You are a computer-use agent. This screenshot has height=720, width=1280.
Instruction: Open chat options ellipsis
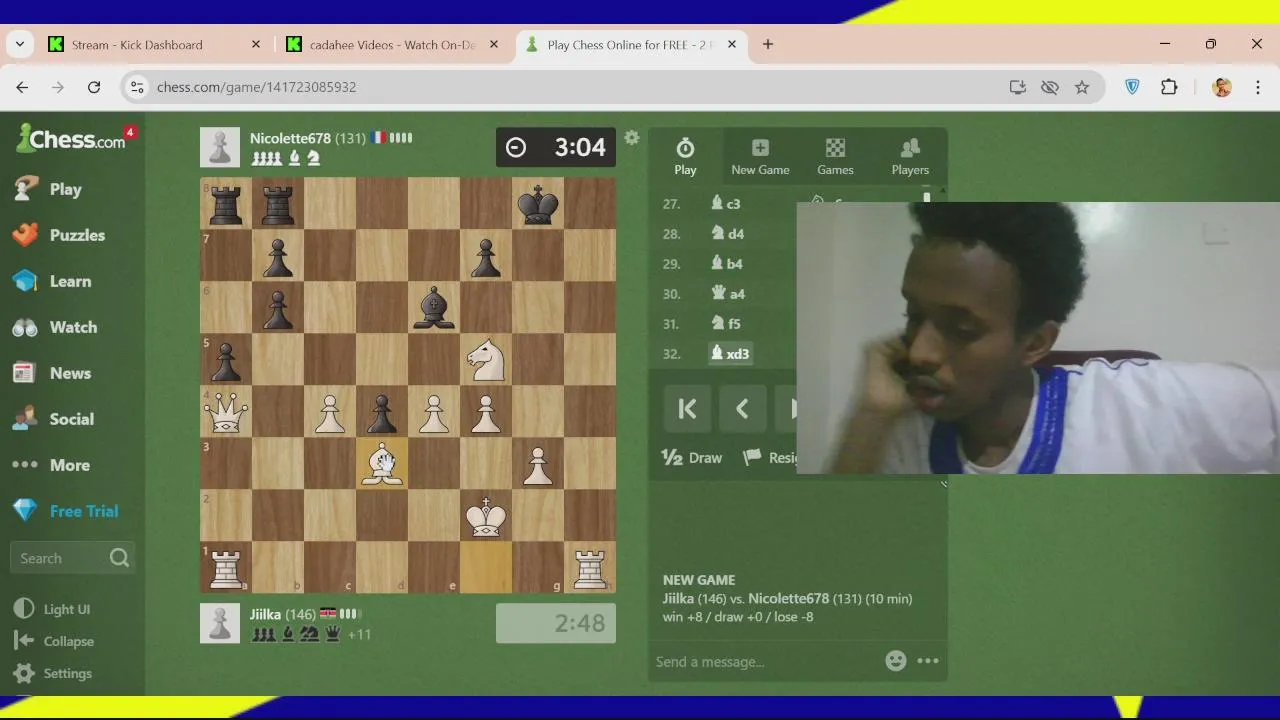(x=928, y=660)
